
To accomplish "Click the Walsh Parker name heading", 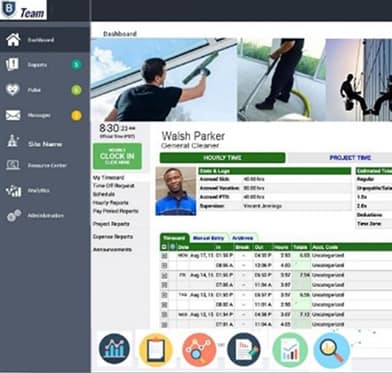I will coord(193,136).
